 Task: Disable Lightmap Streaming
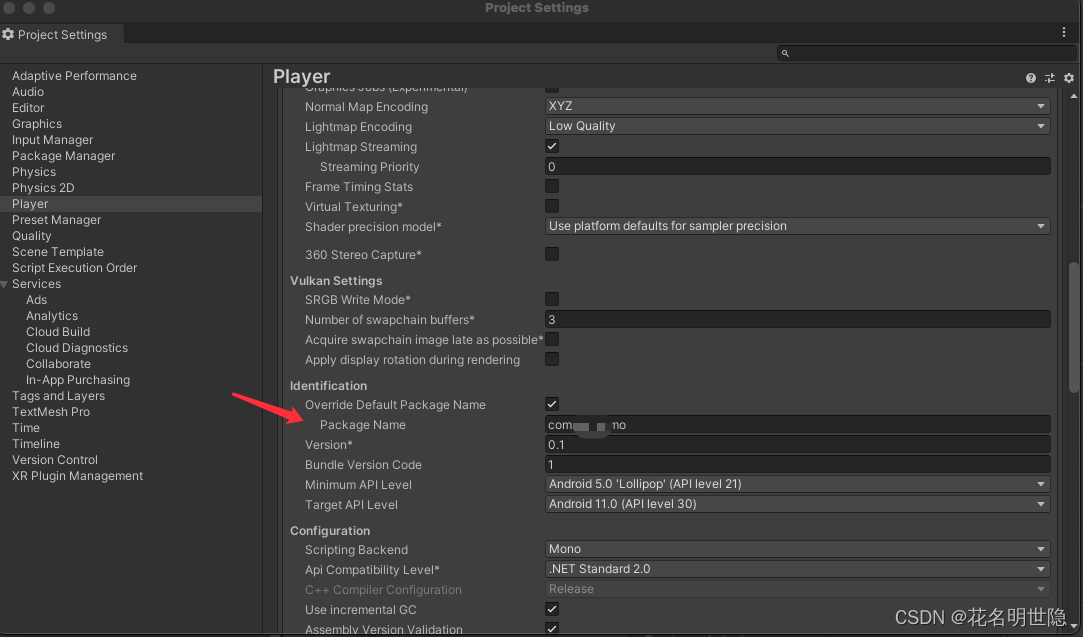coord(551,146)
